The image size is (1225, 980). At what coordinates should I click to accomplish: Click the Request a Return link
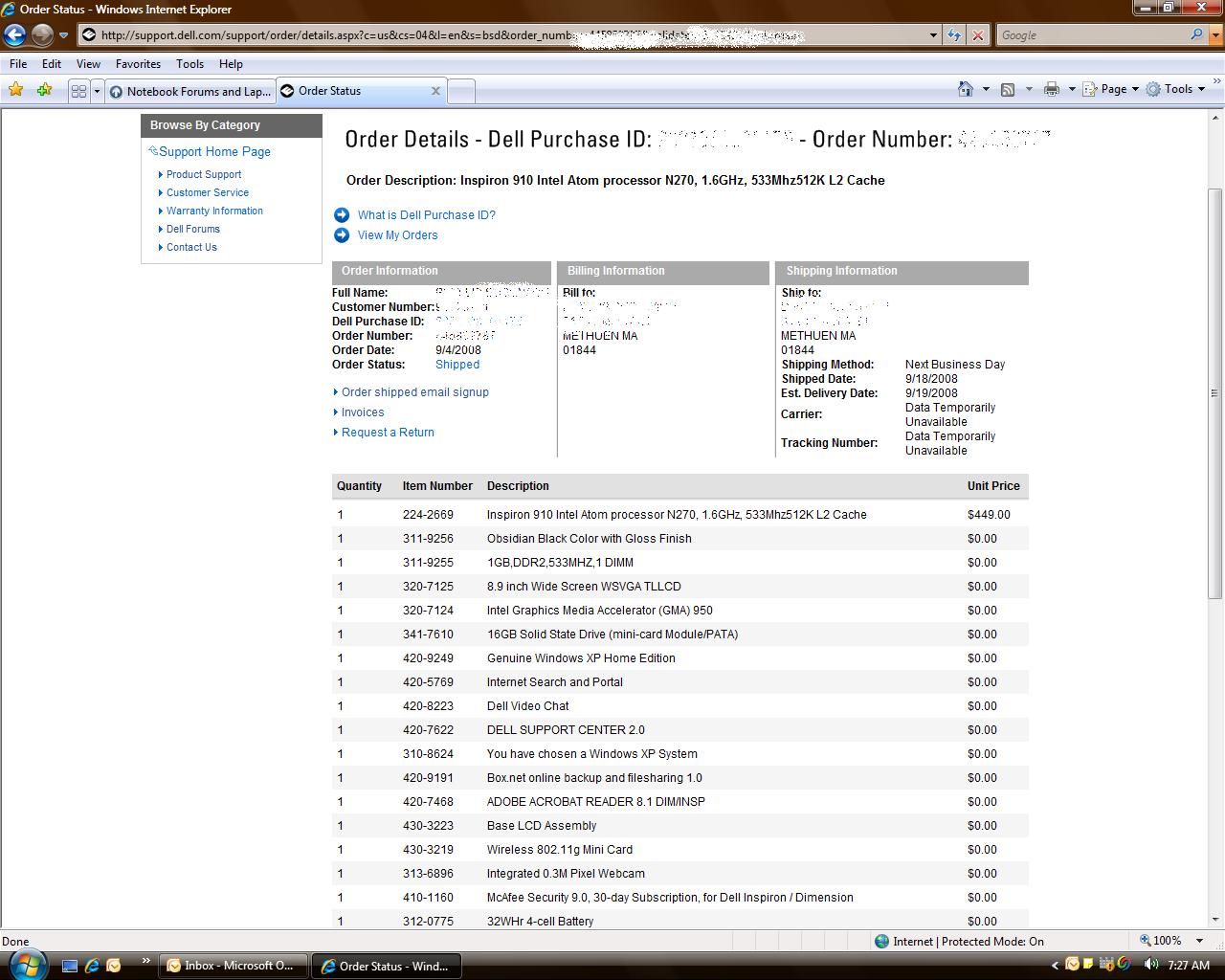388,433
